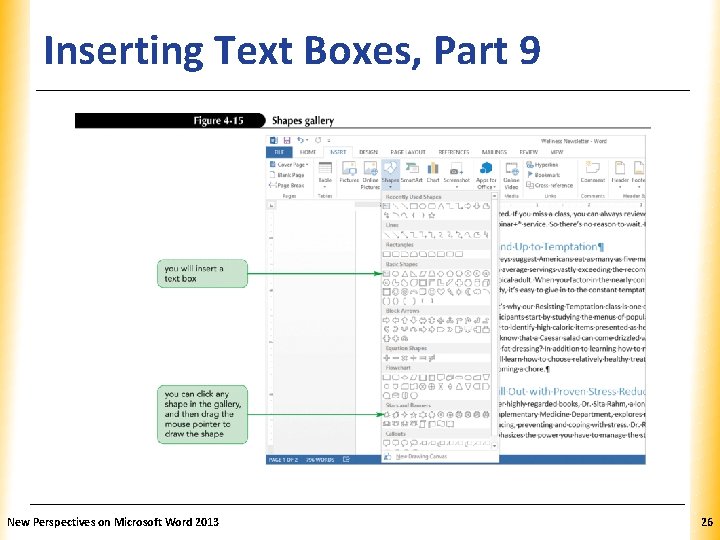Click the 756 WORDS count in the status bar

[x=321, y=459]
